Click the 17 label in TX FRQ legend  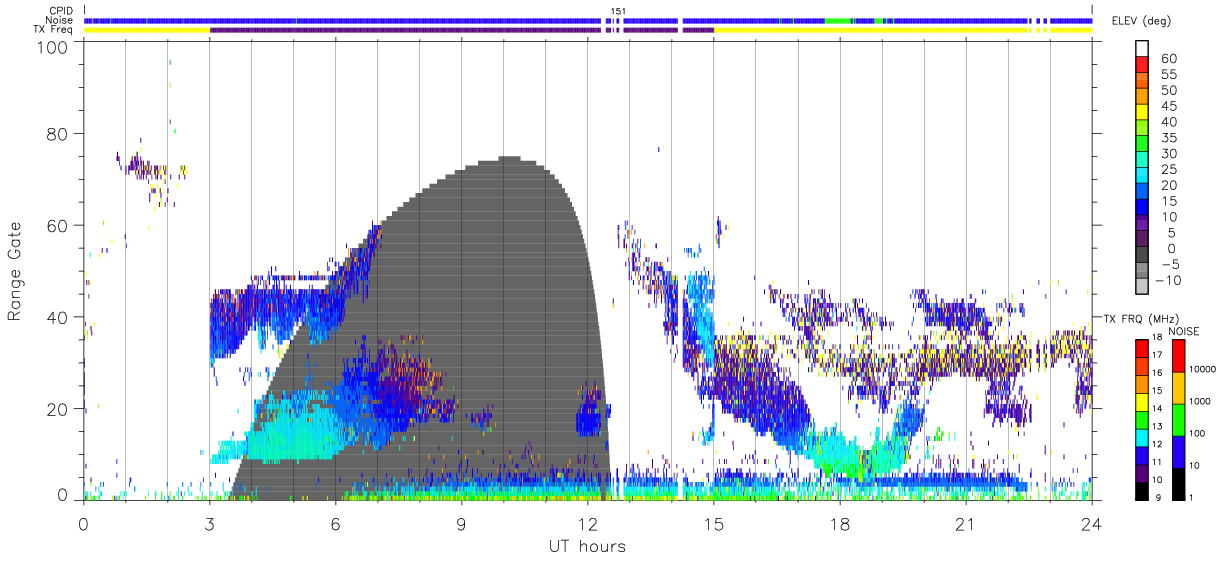(x=1158, y=355)
